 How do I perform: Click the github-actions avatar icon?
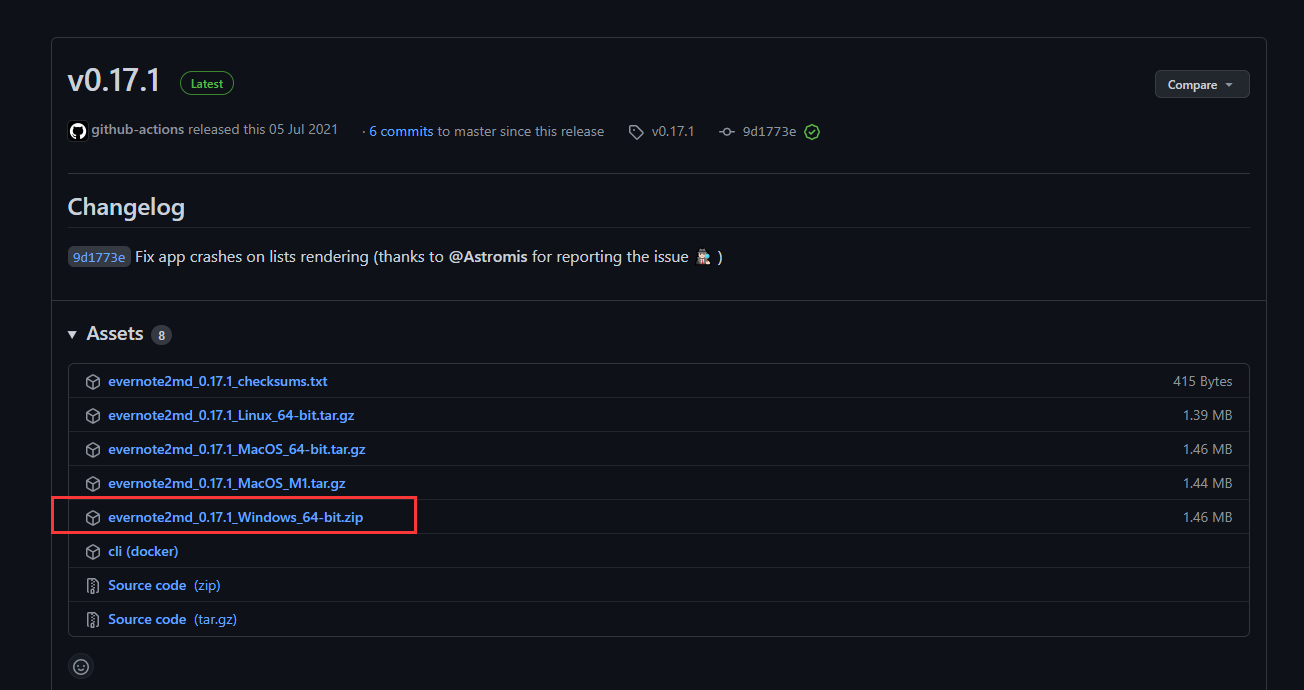77,131
